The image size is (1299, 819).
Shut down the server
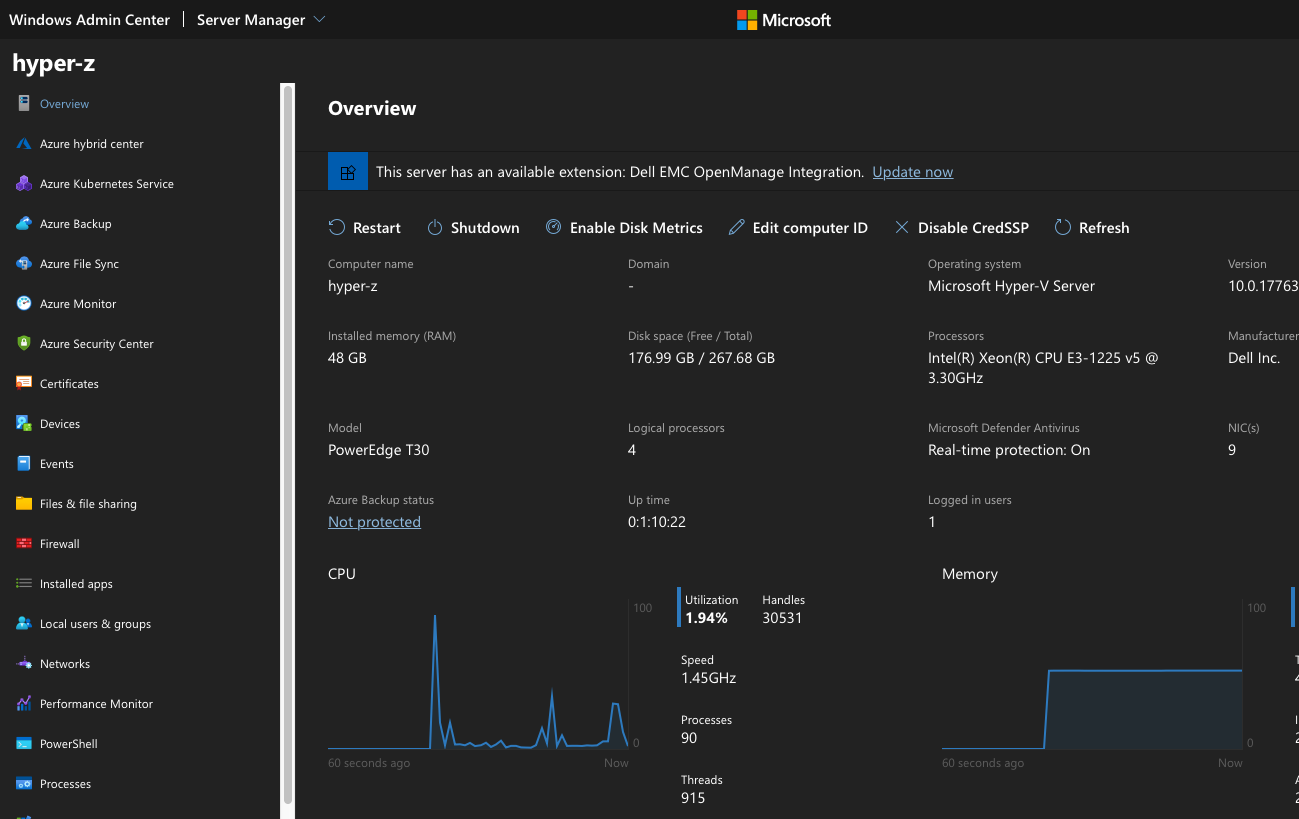(x=473, y=228)
